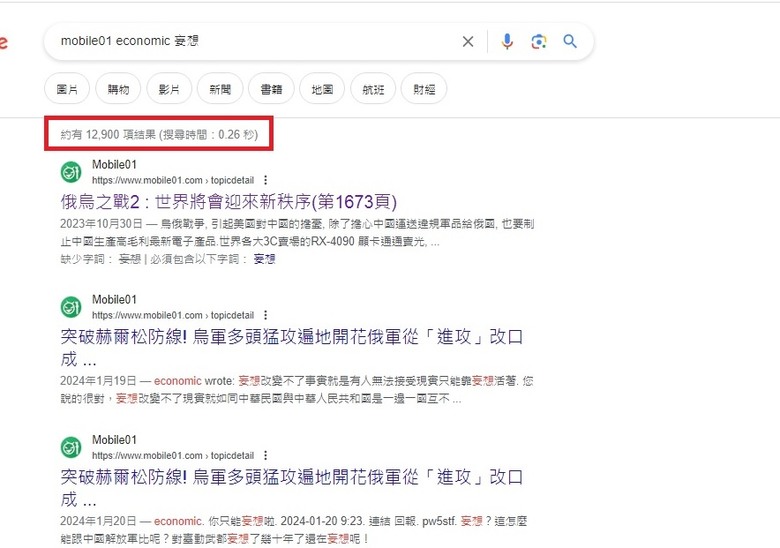Start voice search with the microphone icon
The width and height of the screenshot is (780, 548).
click(507, 41)
